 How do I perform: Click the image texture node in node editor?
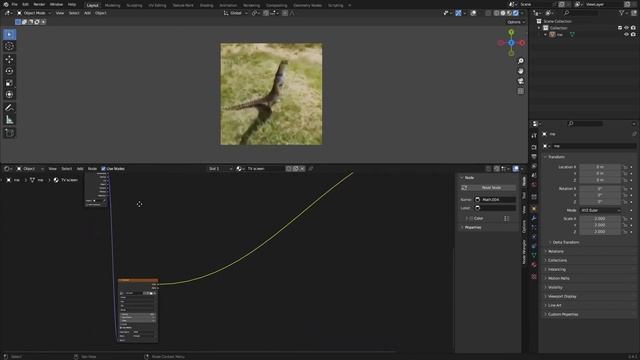138,311
